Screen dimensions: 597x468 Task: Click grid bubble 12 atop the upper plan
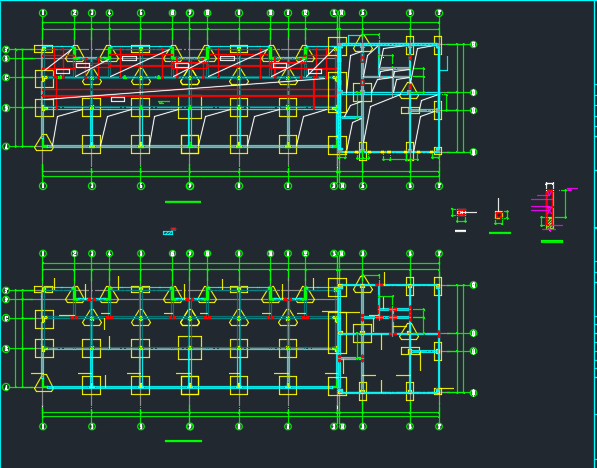305,13
